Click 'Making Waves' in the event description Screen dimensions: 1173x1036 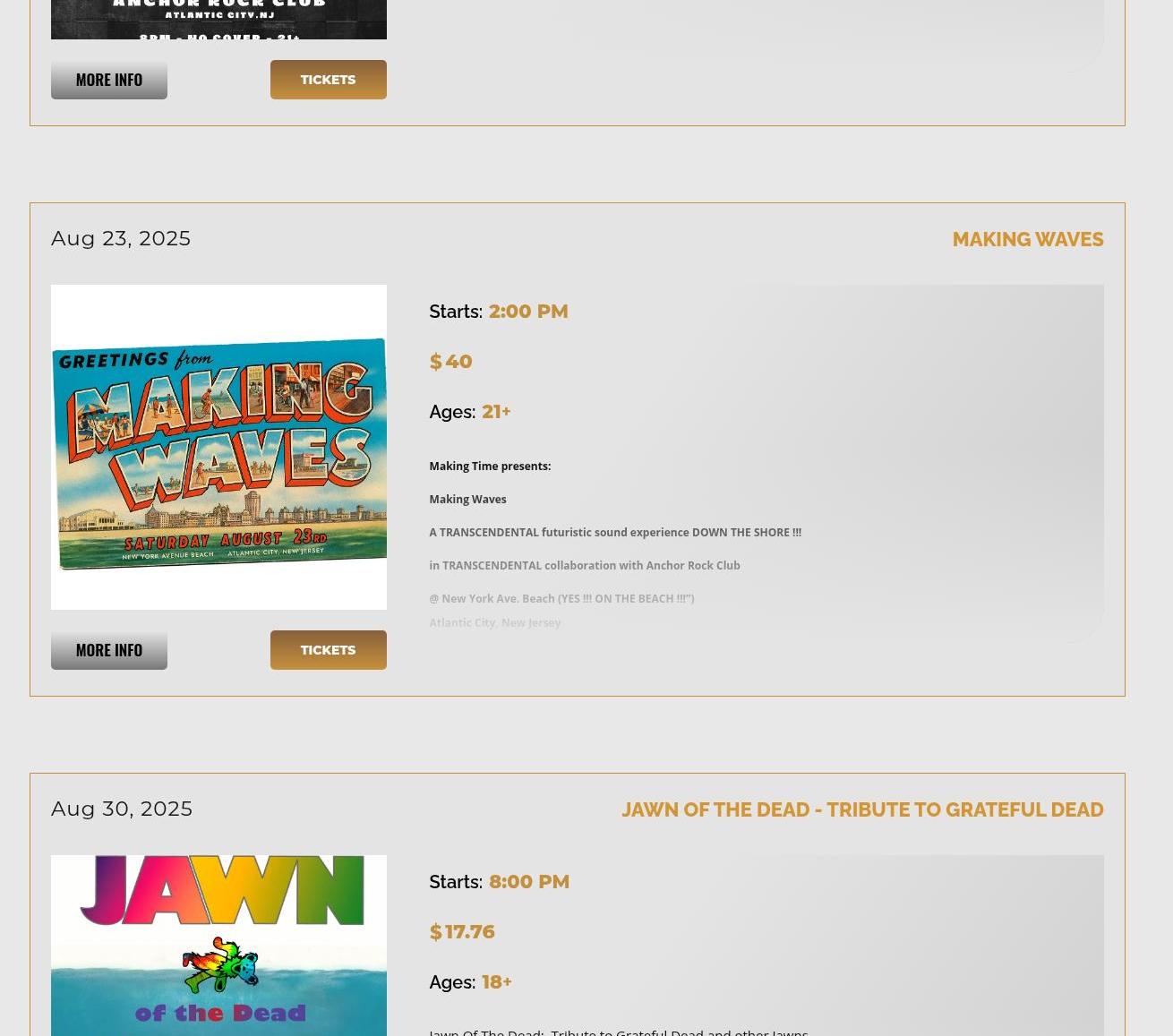coord(467,499)
